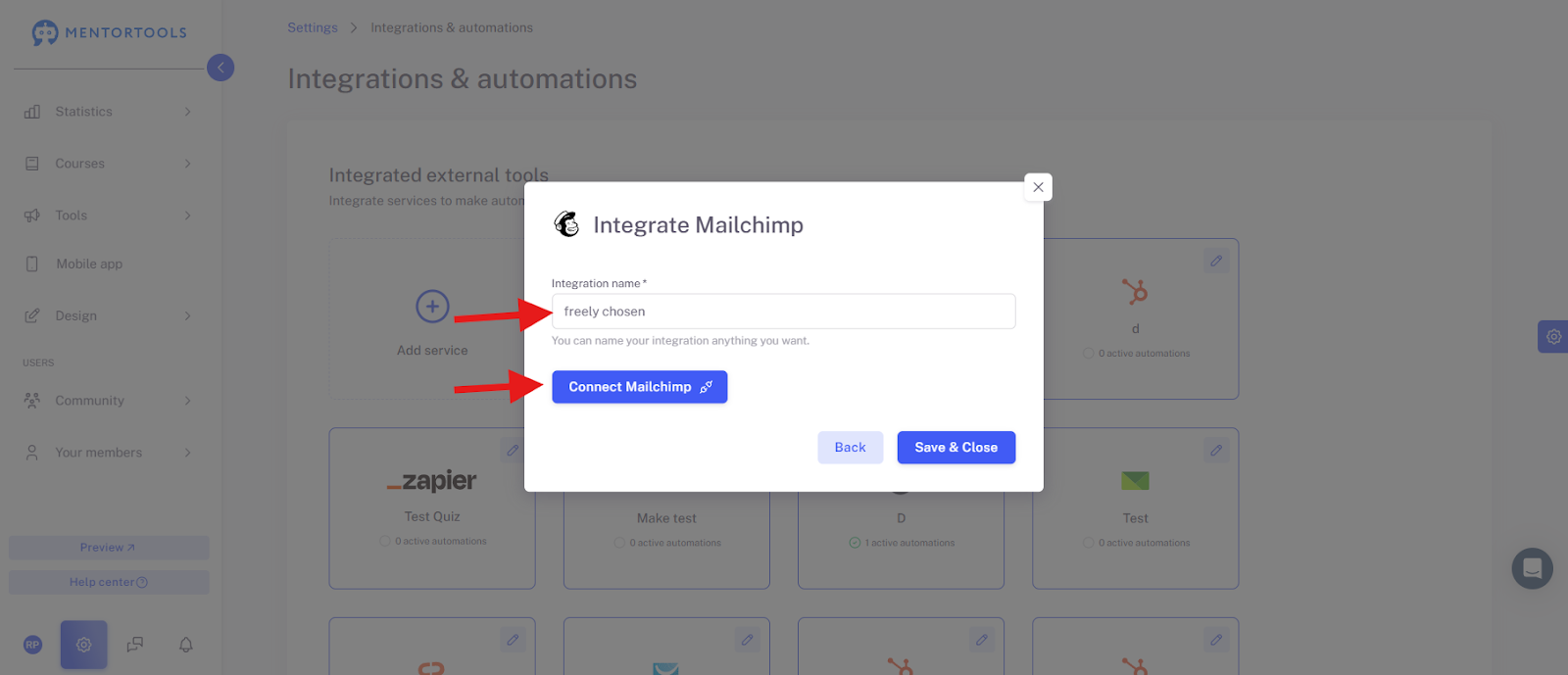Open the support chat bubble
The image size is (1568, 675).
tap(1533, 568)
